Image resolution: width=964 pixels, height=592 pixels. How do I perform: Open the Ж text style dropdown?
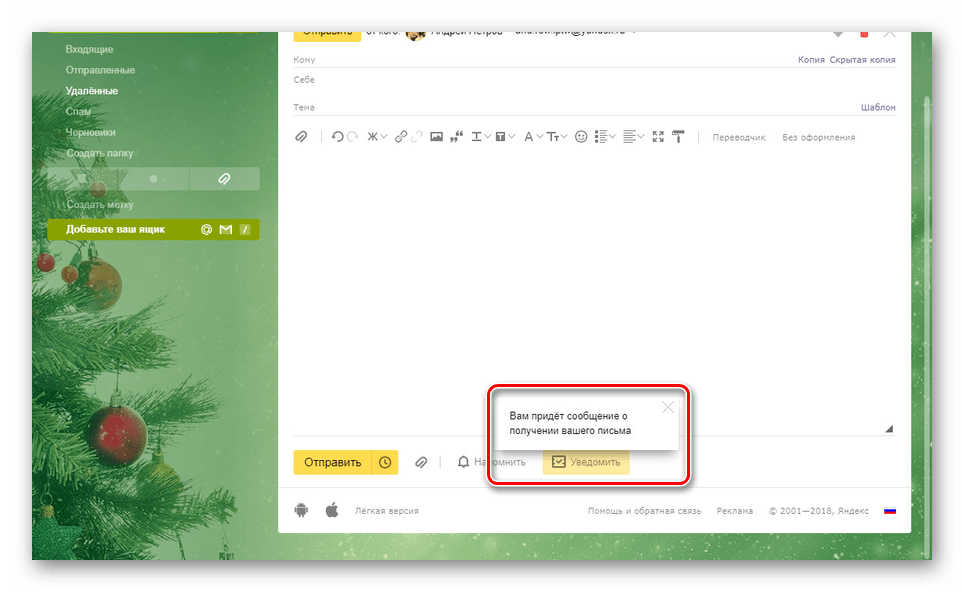click(x=377, y=136)
